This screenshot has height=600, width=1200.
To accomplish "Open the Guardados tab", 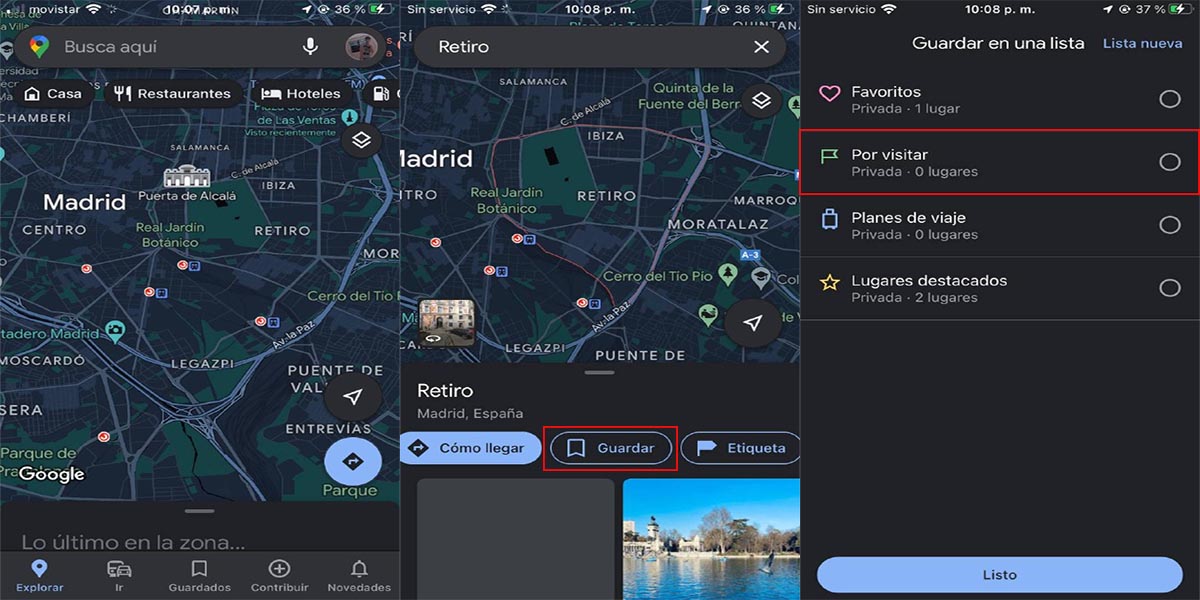I will tap(199, 576).
